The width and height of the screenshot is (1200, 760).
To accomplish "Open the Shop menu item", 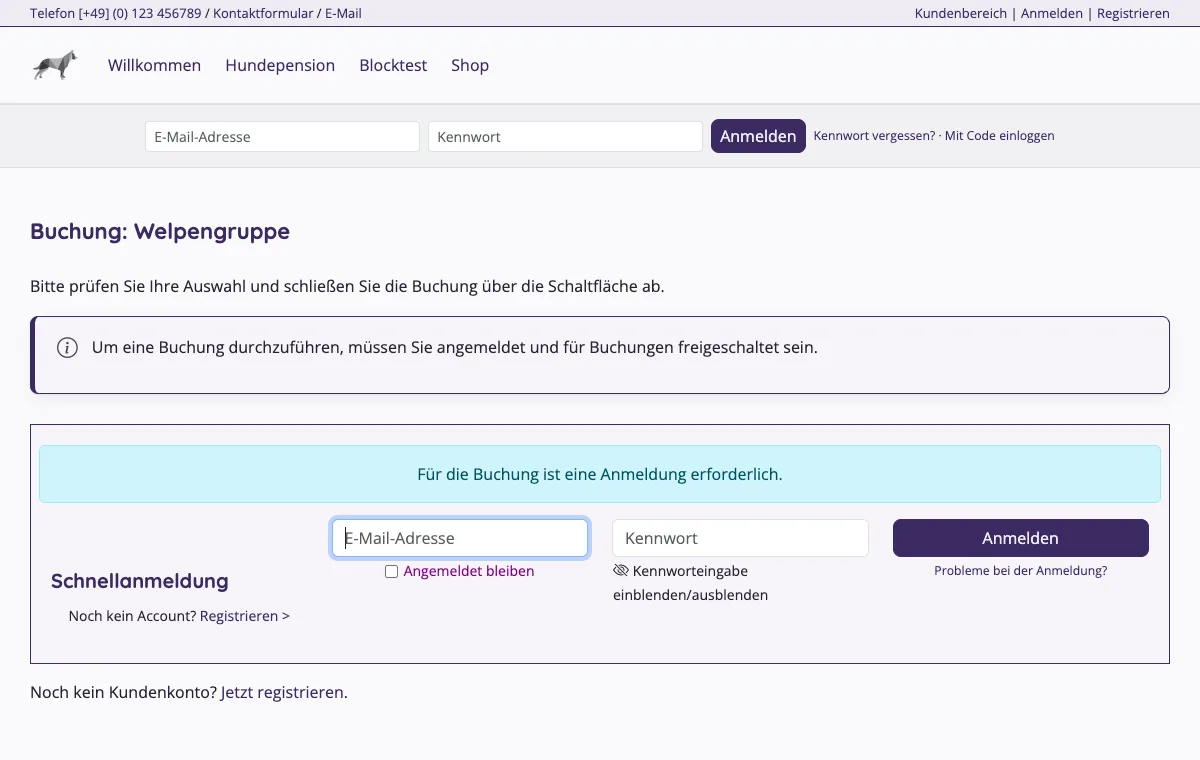I will pos(470,65).
